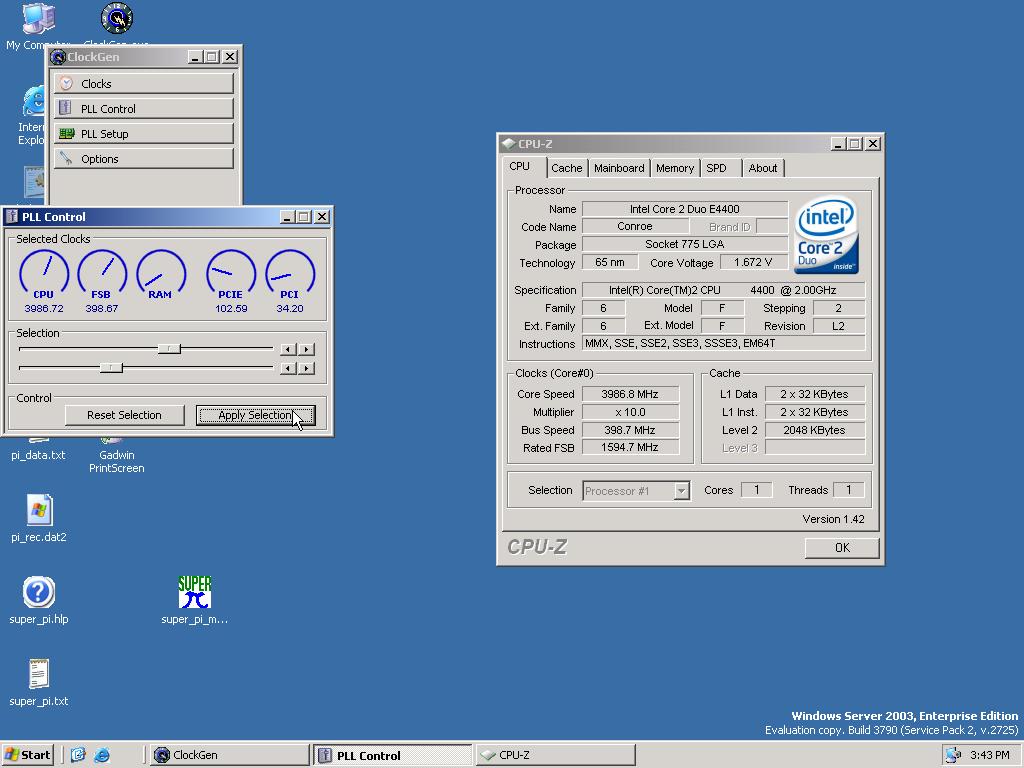Switch to PLL Control taskbar button
Screen dimensions: 1024x768
click(x=392, y=755)
